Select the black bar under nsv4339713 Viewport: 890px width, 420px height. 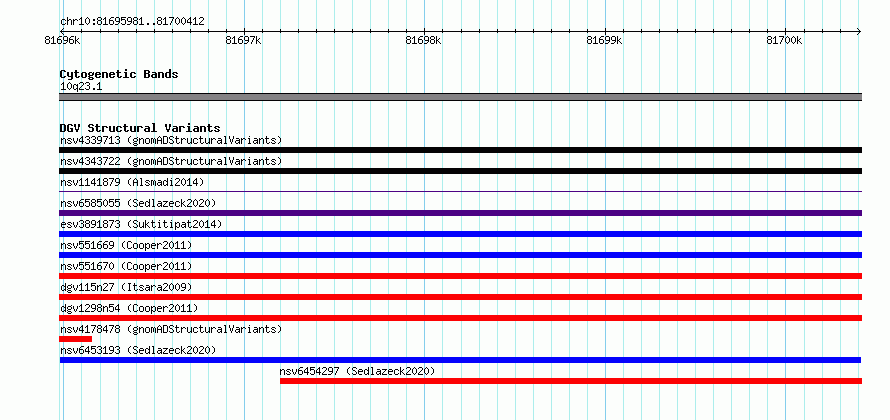point(460,150)
